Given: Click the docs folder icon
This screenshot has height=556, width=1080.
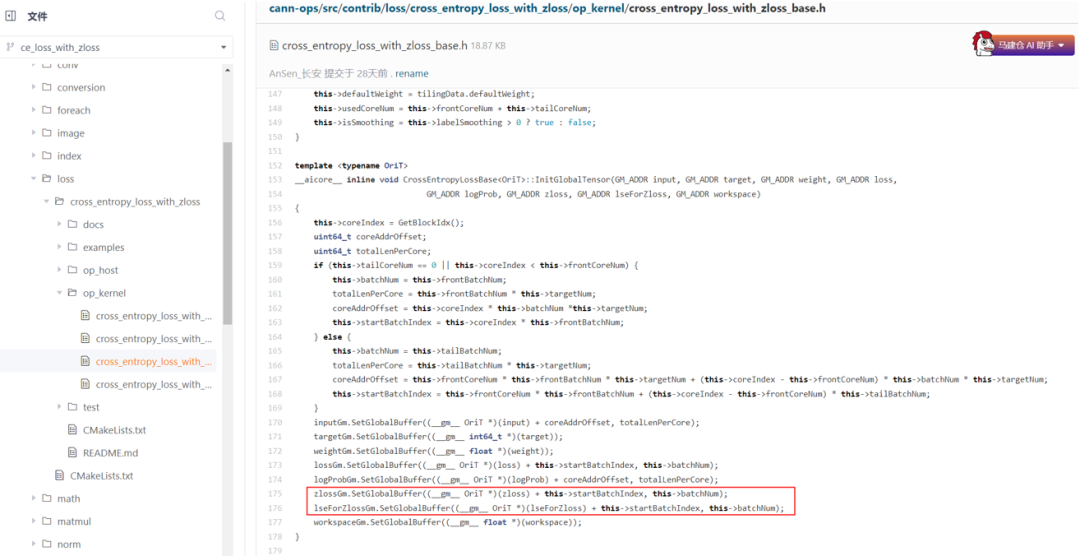Looking at the screenshot, I should pyautogui.click(x=72, y=225).
